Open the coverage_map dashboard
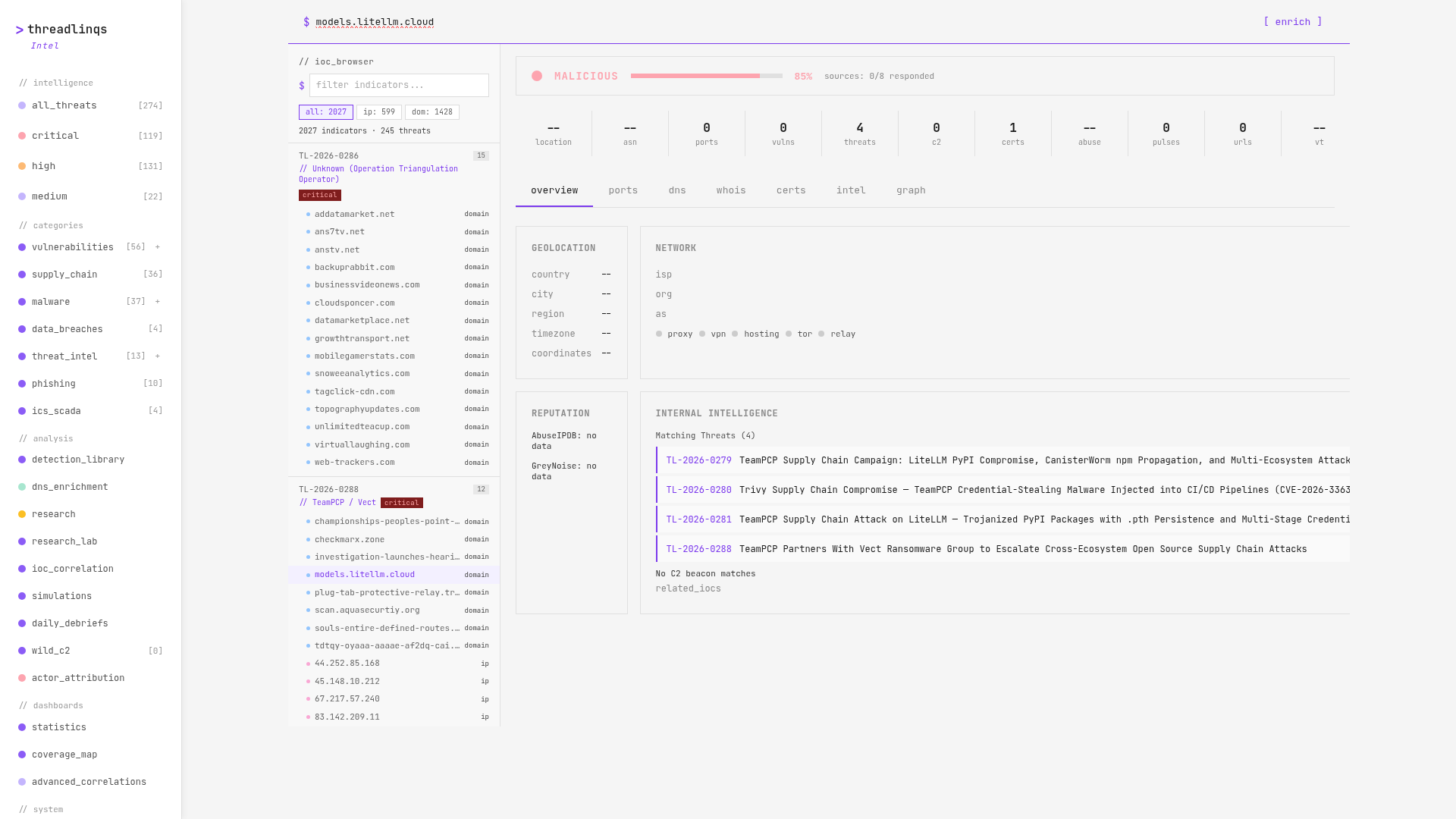Image resolution: width=1456 pixels, height=819 pixels. (64, 754)
